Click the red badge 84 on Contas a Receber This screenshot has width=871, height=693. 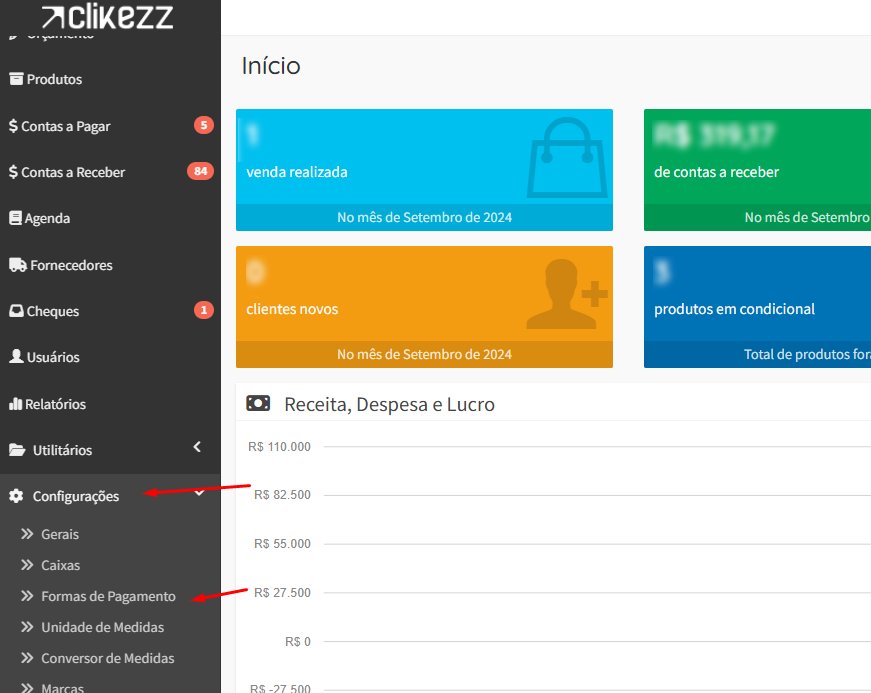pyautogui.click(x=200, y=171)
